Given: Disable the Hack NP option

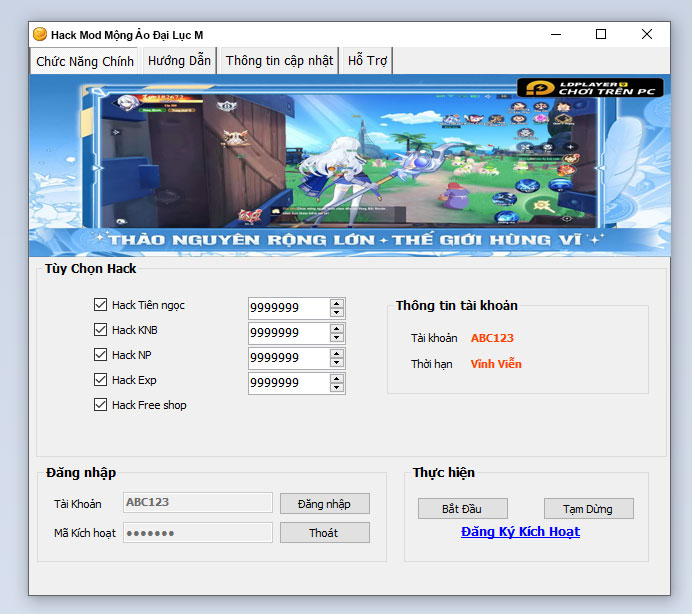Looking at the screenshot, I should click(x=100, y=354).
